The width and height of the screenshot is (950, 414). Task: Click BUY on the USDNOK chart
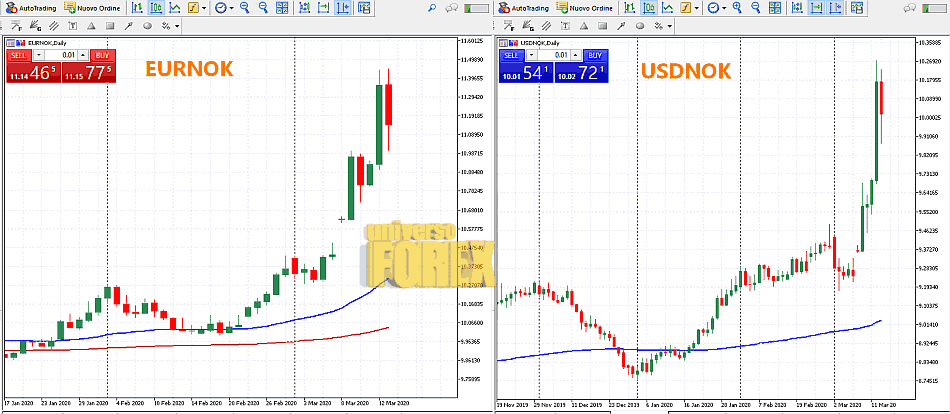(595, 55)
